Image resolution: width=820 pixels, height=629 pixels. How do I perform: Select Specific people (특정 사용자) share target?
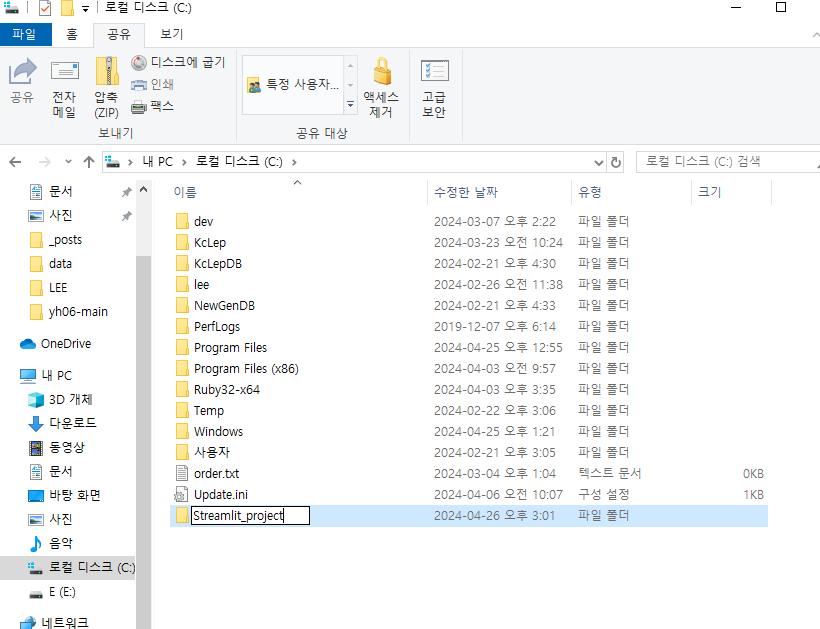[293, 85]
